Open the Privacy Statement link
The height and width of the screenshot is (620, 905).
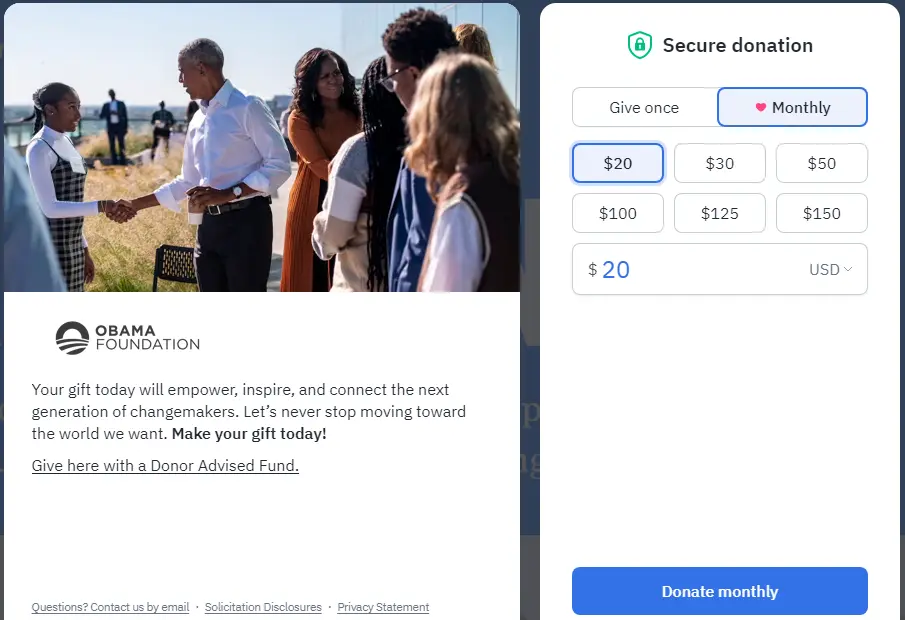tap(383, 607)
